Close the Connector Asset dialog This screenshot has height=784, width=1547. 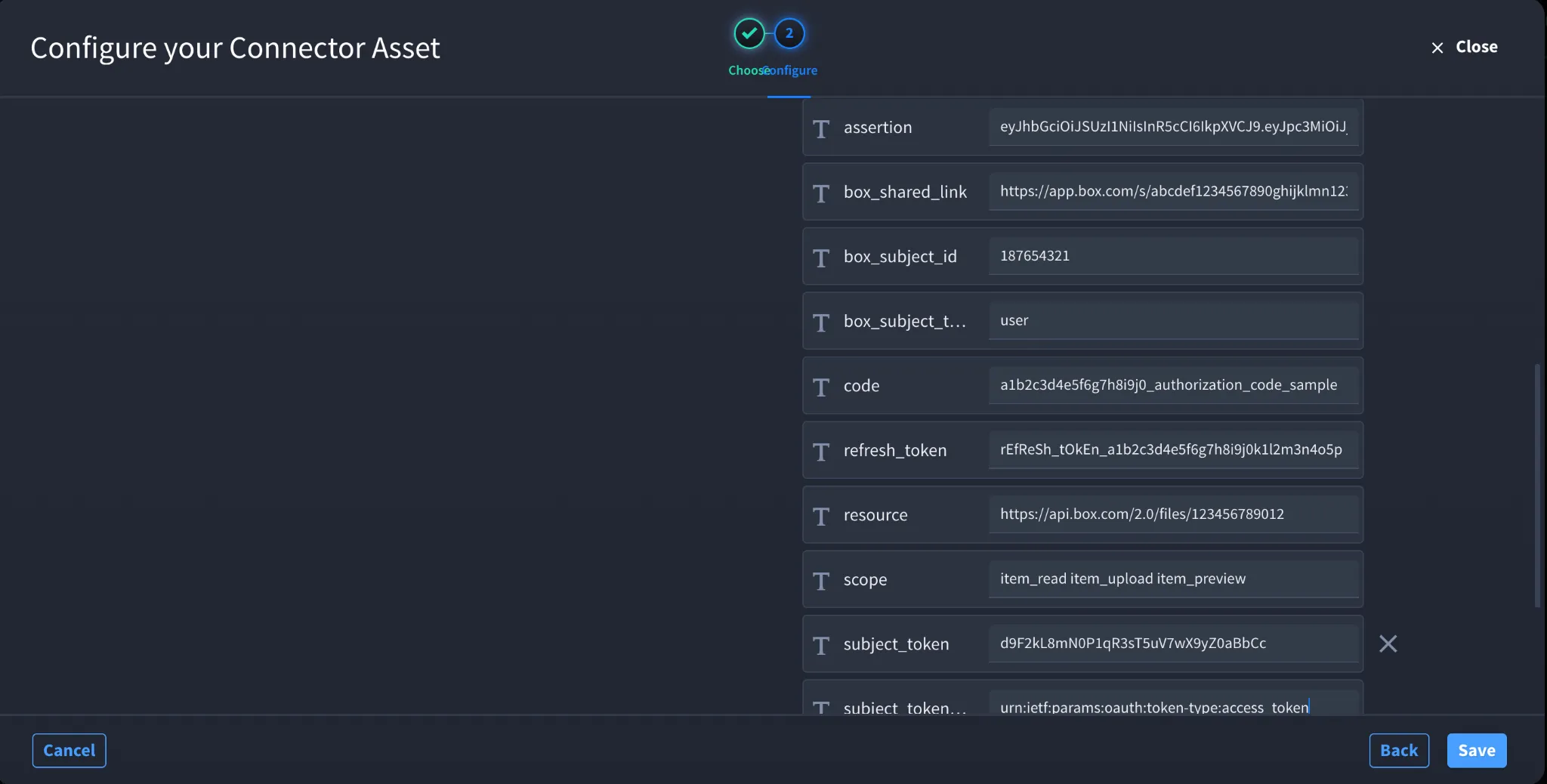[1464, 47]
